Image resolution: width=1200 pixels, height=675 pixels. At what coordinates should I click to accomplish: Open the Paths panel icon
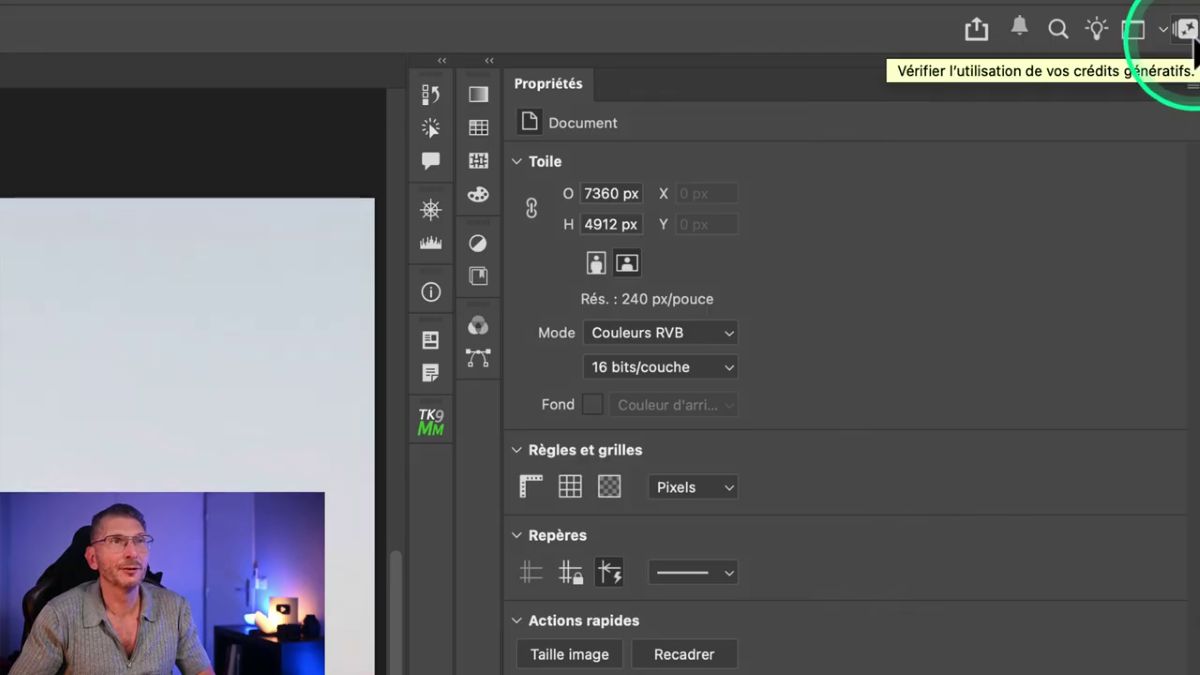479,358
